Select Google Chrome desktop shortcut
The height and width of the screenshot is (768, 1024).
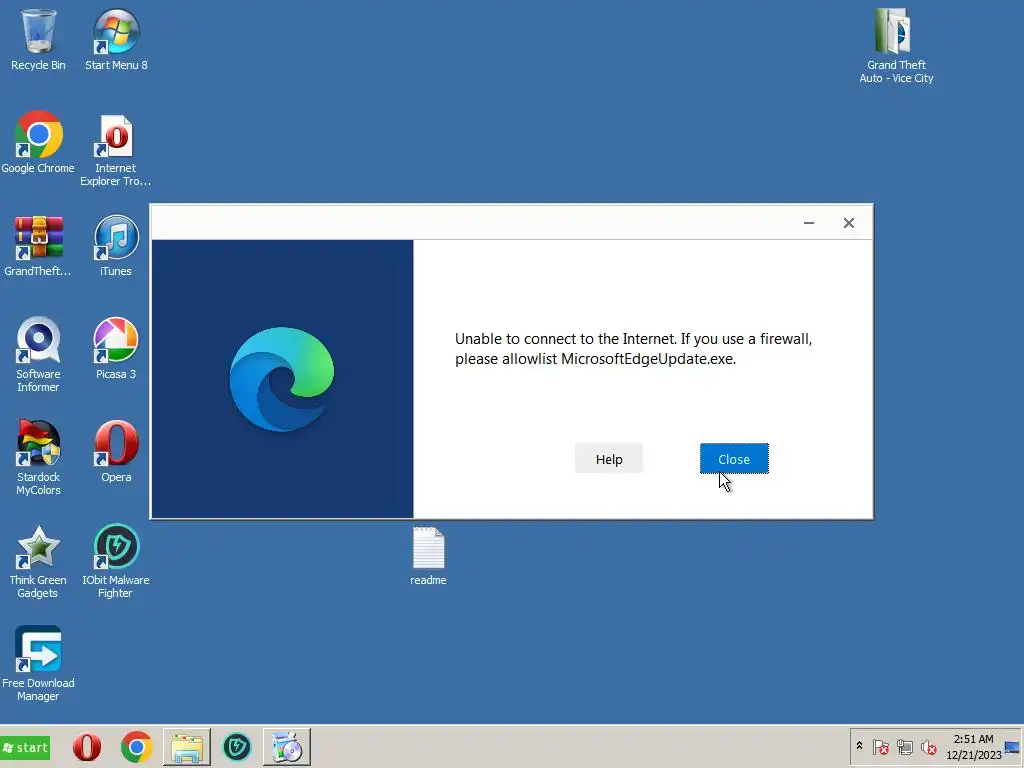(x=38, y=142)
